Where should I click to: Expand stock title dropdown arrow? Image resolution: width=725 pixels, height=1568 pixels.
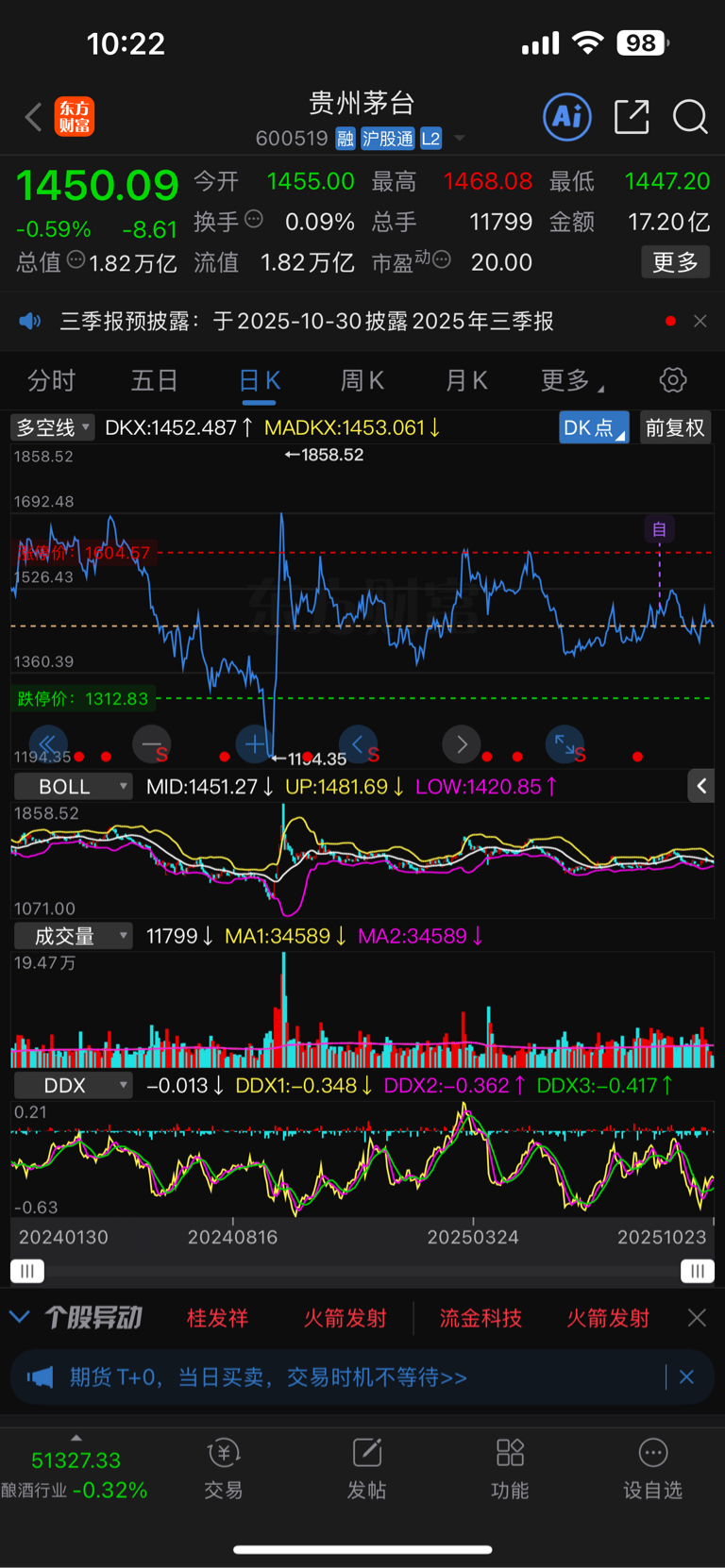(x=460, y=139)
